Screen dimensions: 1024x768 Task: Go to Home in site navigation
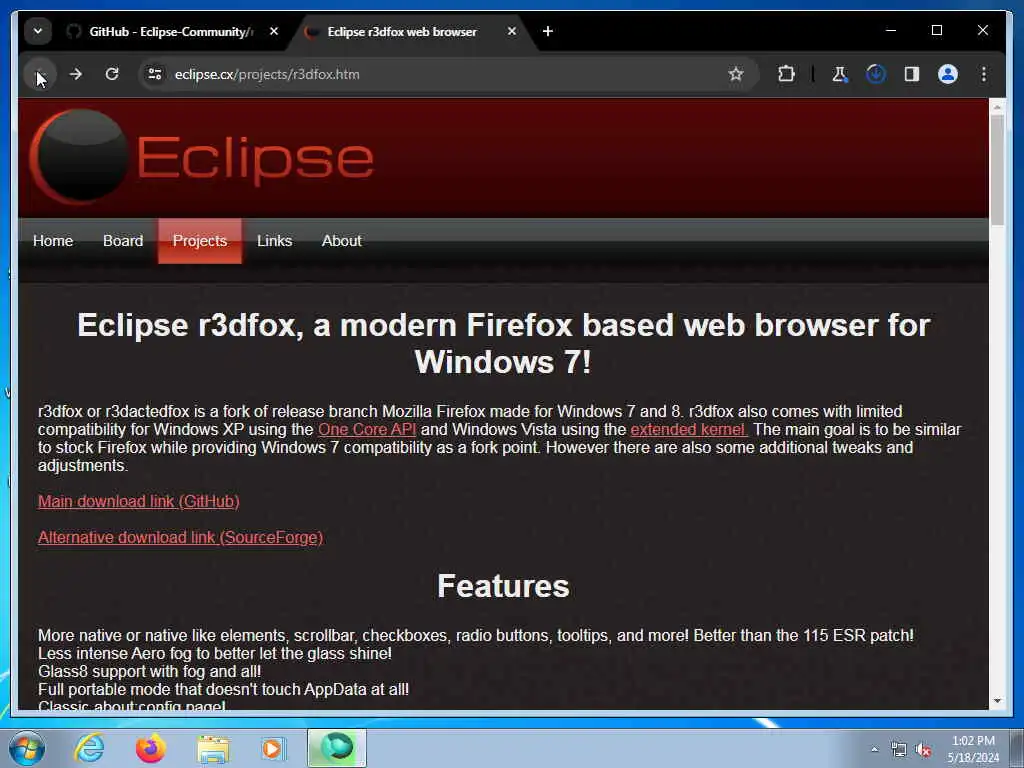point(53,241)
